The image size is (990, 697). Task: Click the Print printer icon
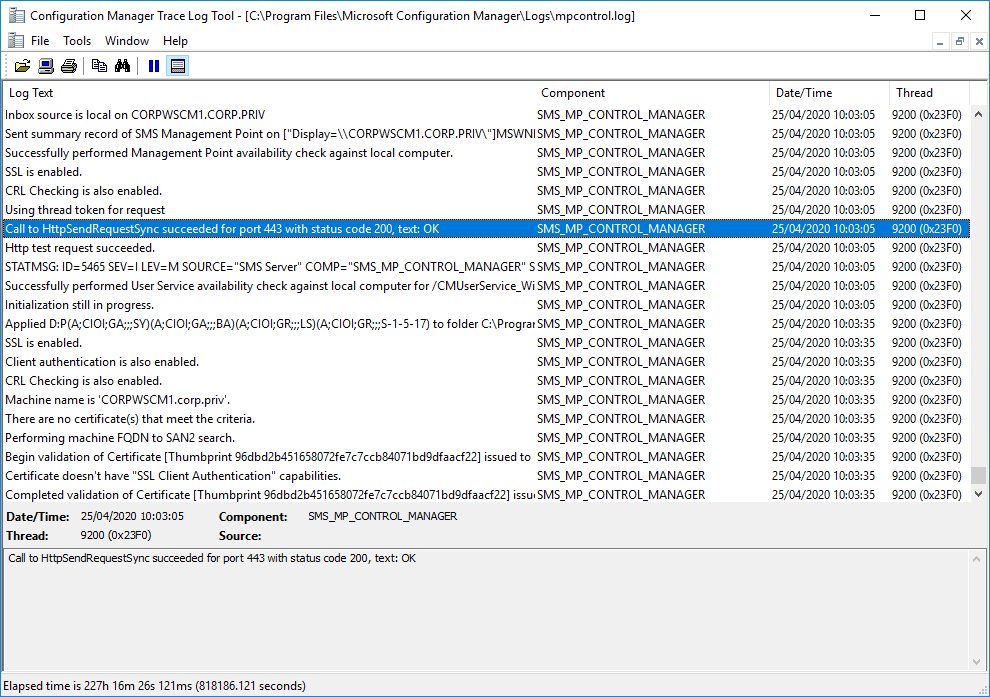[x=68, y=66]
